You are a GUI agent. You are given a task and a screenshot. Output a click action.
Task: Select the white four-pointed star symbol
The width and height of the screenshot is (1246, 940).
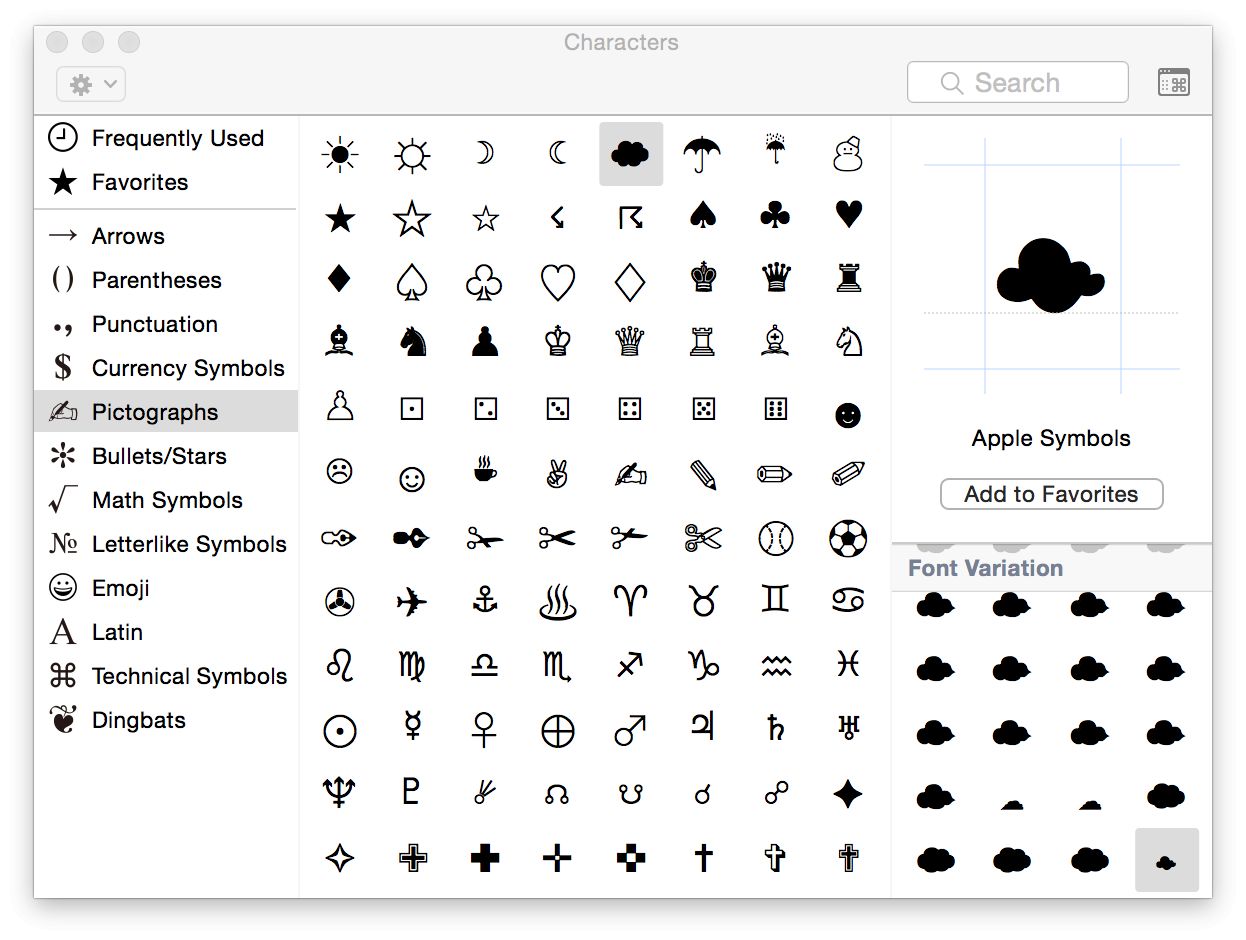[340, 857]
